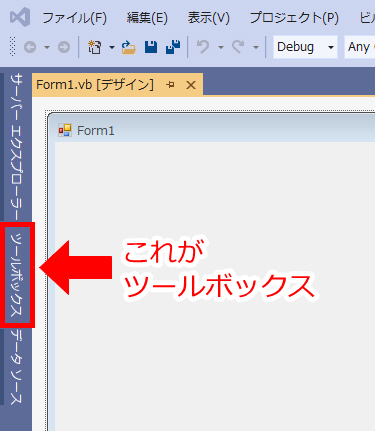Click the open file folder icon
The width and height of the screenshot is (375, 431).
pyautogui.click(x=129, y=47)
